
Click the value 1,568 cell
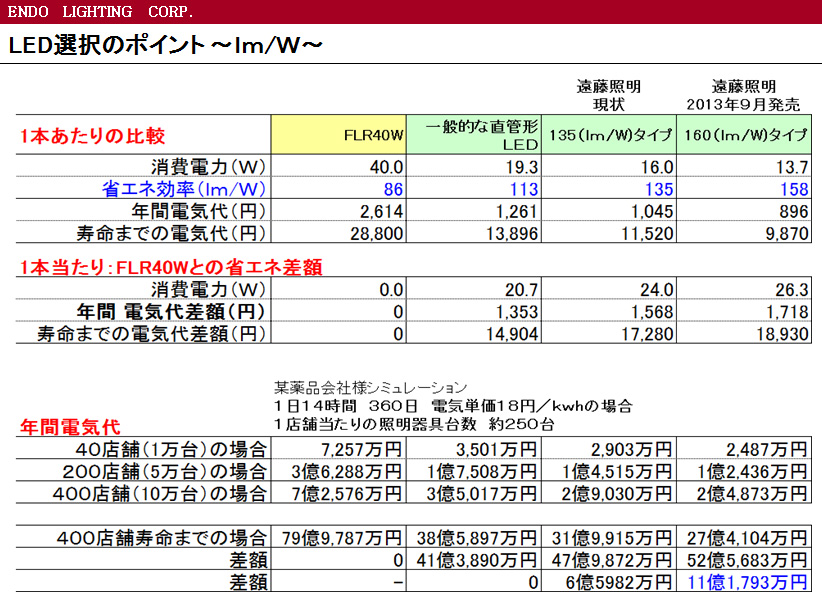point(652,312)
